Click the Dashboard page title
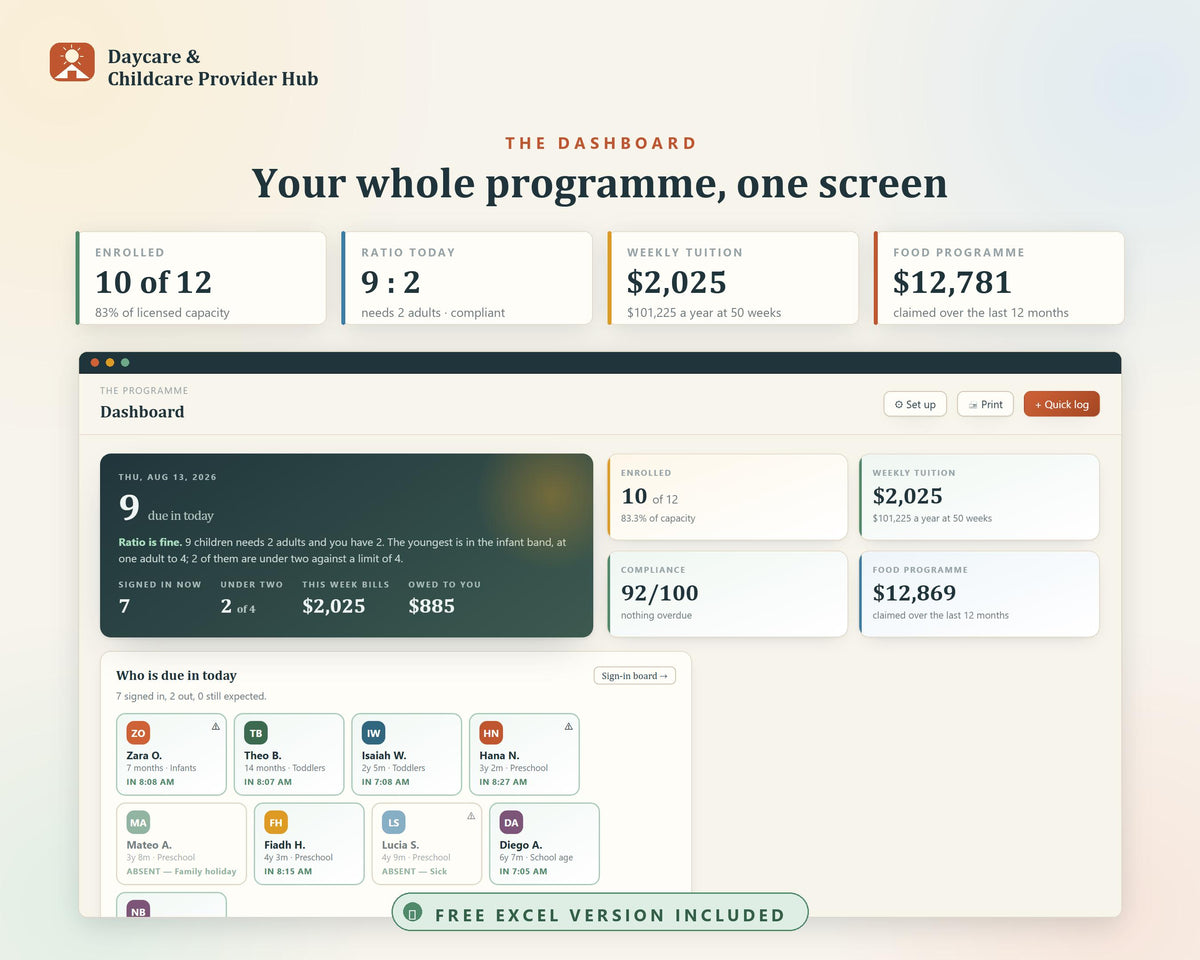 [x=142, y=412]
